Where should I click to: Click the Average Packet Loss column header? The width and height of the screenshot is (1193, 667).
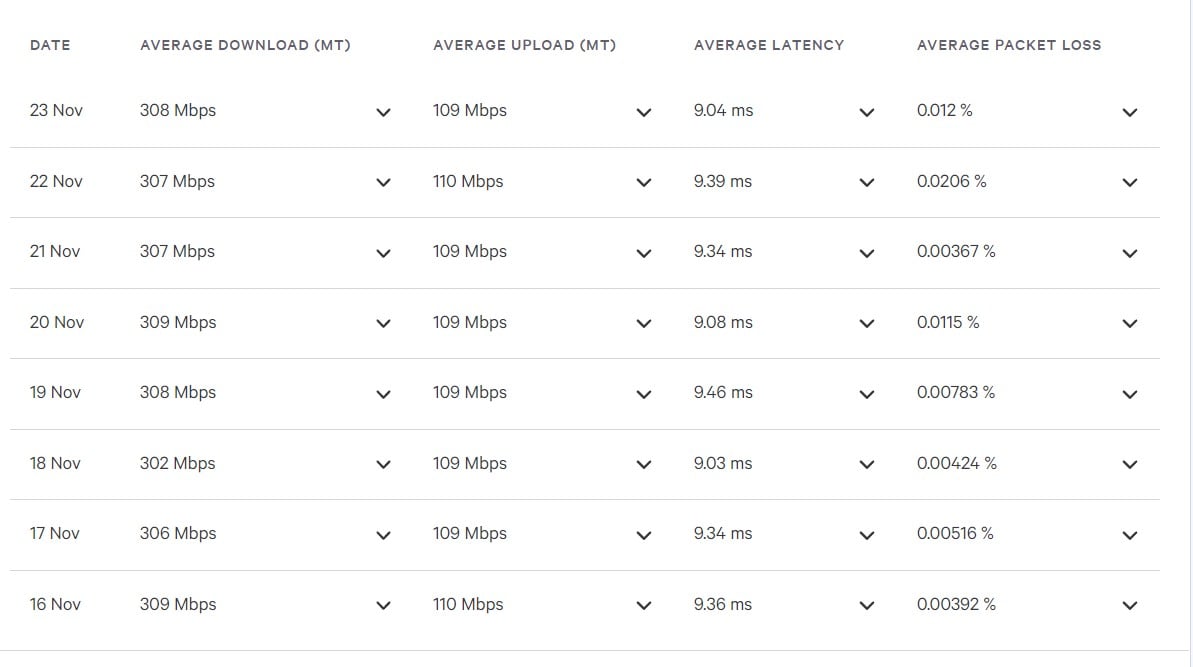[1009, 45]
